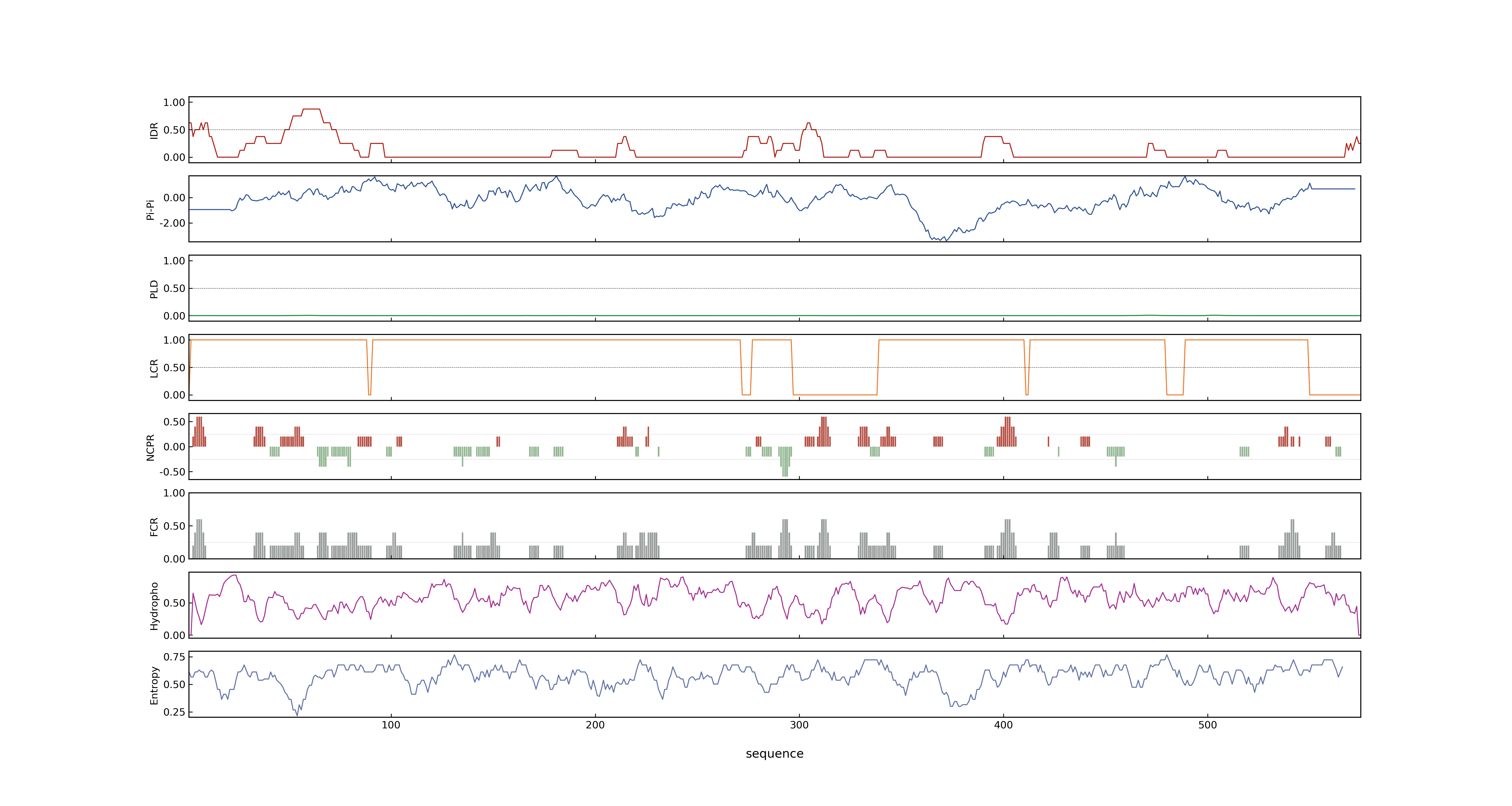Viewport: 1512px width, 806px height.
Task: Click the Hydropho peak near residue 25
Action: (x=235, y=576)
